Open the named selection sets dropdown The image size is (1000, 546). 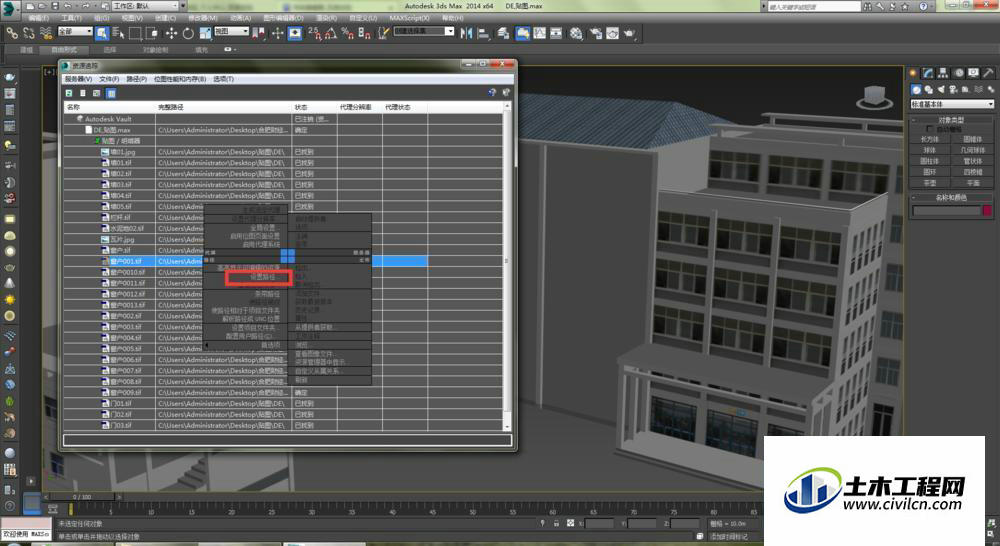[424, 31]
